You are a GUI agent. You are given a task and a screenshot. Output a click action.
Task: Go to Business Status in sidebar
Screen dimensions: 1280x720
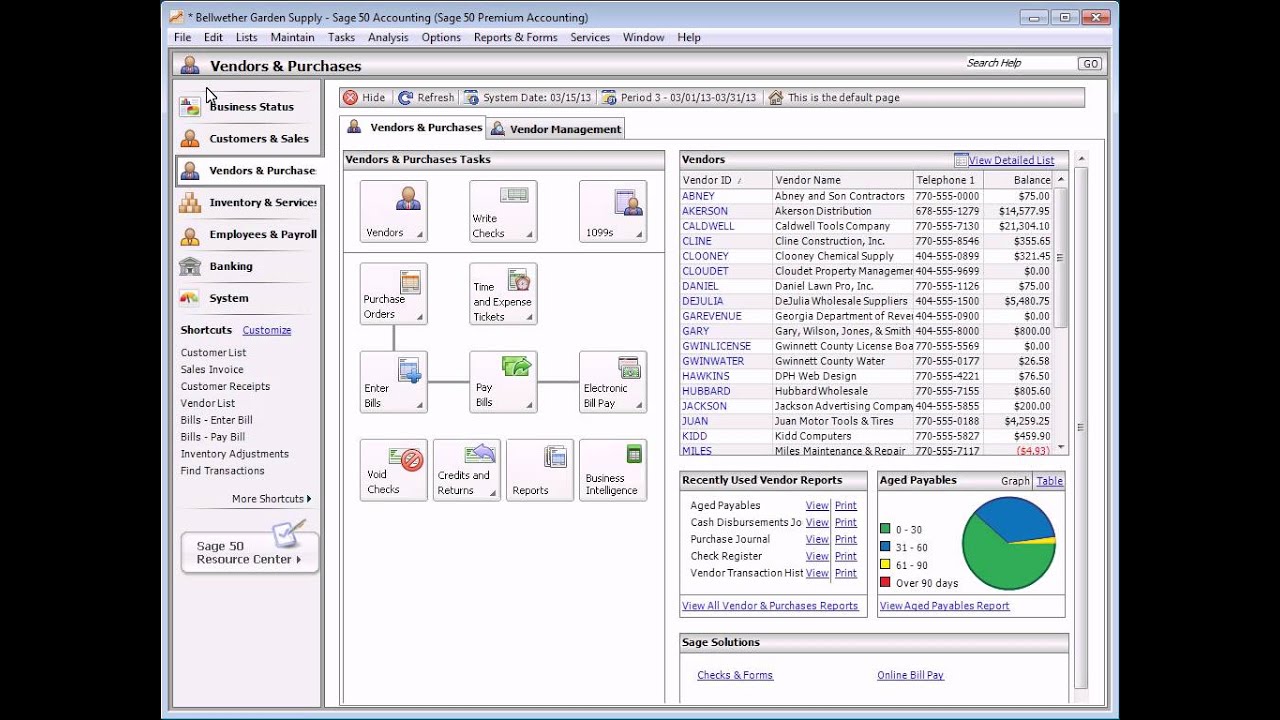coord(248,106)
